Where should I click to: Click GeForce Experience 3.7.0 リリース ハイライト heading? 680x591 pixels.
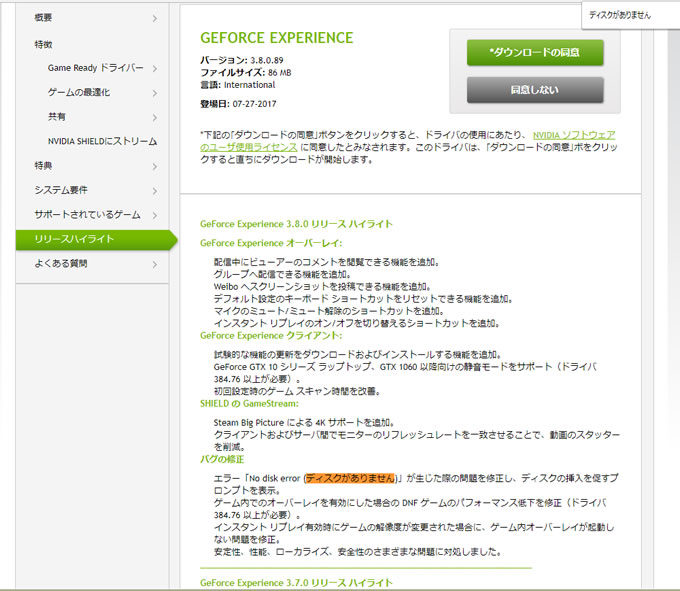pos(296,583)
